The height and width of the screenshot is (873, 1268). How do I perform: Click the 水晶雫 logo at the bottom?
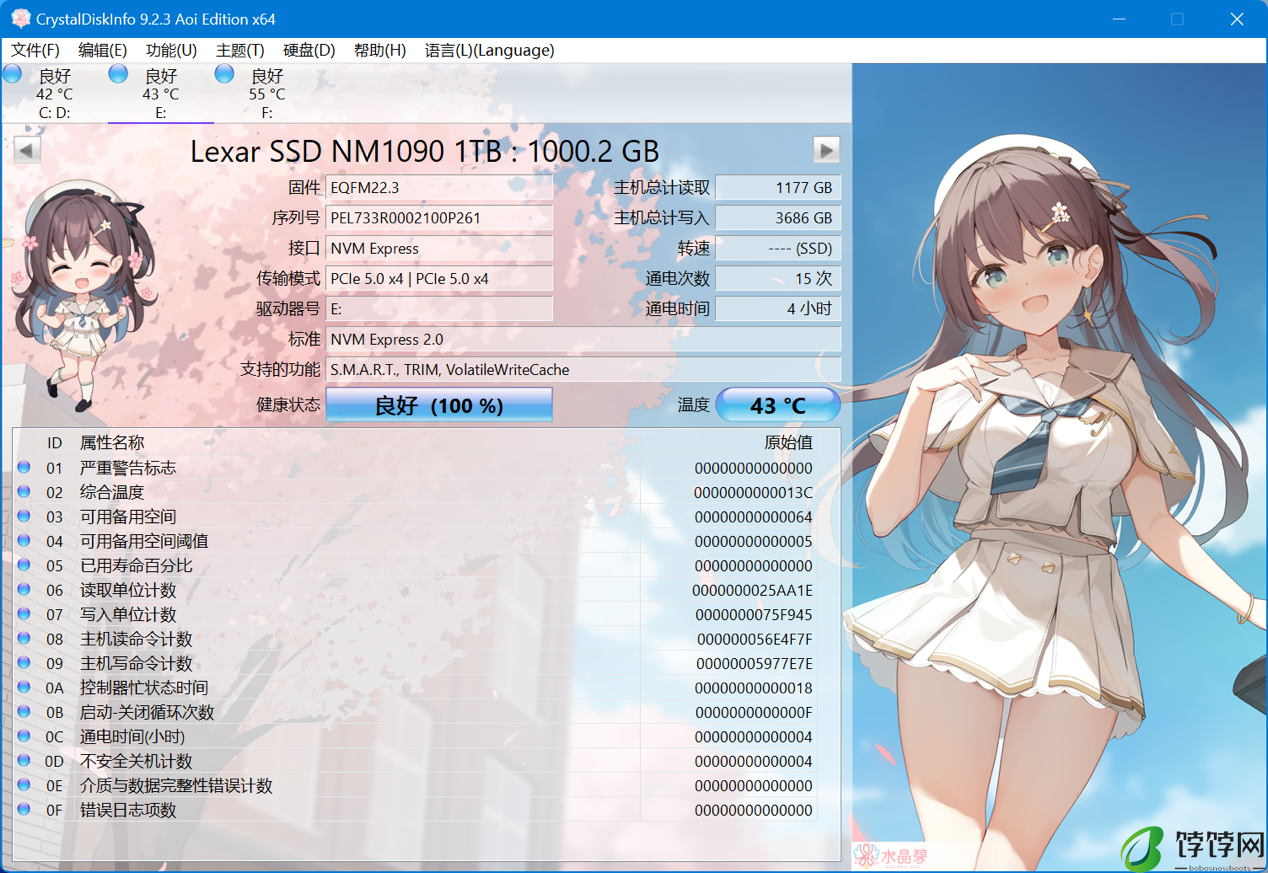[x=893, y=856]
